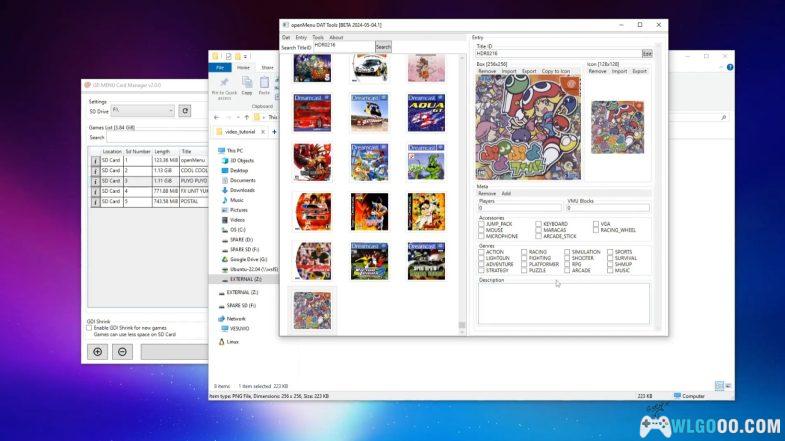Tick the MARACAS accessory checkbox

pos(539,230)
